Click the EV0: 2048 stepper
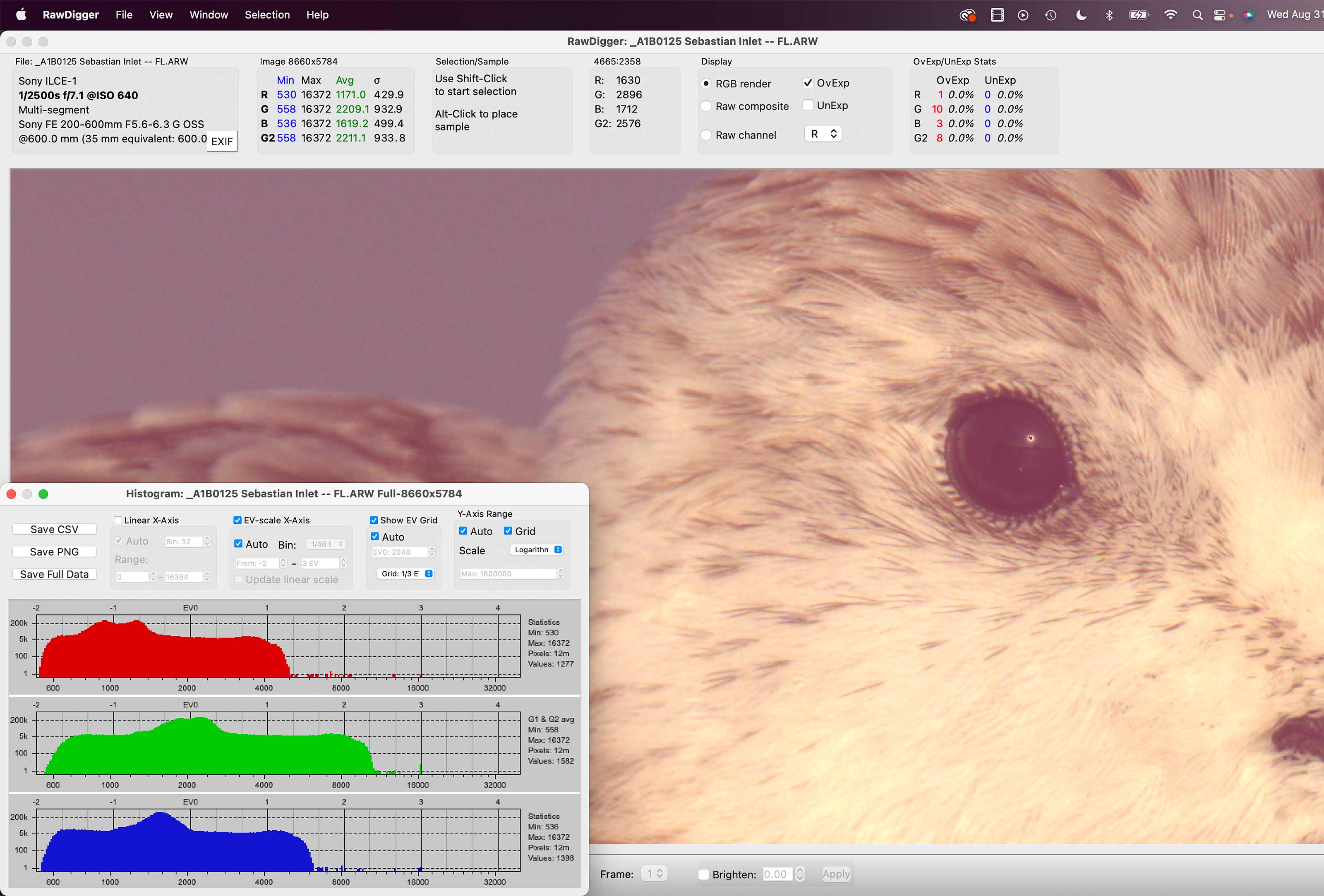1324x896 pixels. (x=432, y=552)
